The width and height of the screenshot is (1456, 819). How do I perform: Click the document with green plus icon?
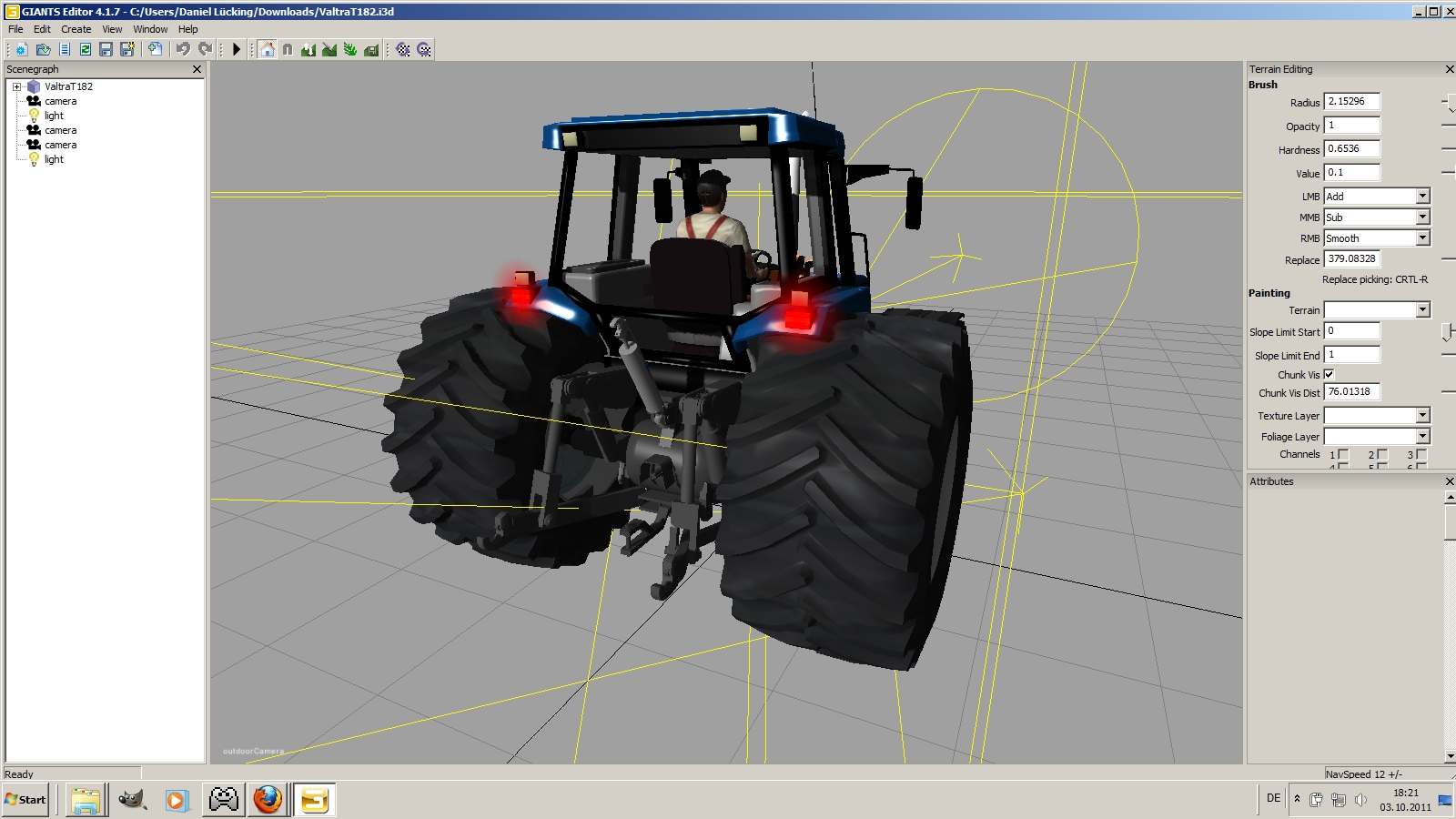[155, 49]
